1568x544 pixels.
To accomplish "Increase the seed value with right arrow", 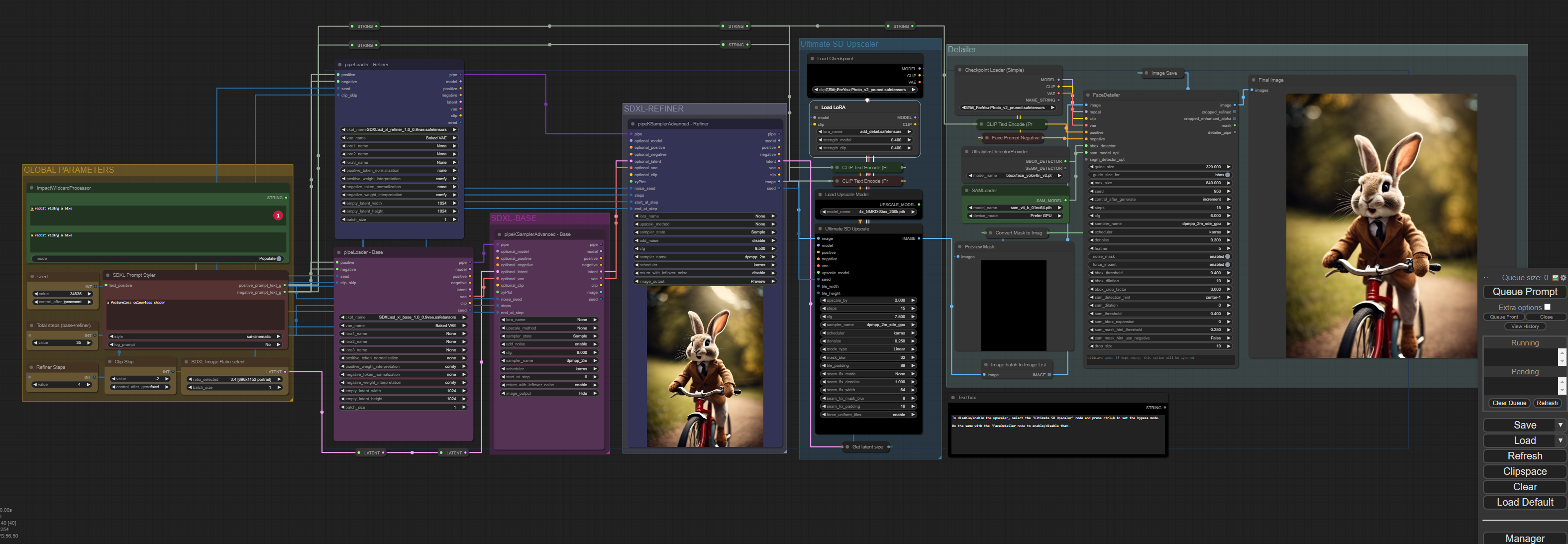I will (90, 294).
